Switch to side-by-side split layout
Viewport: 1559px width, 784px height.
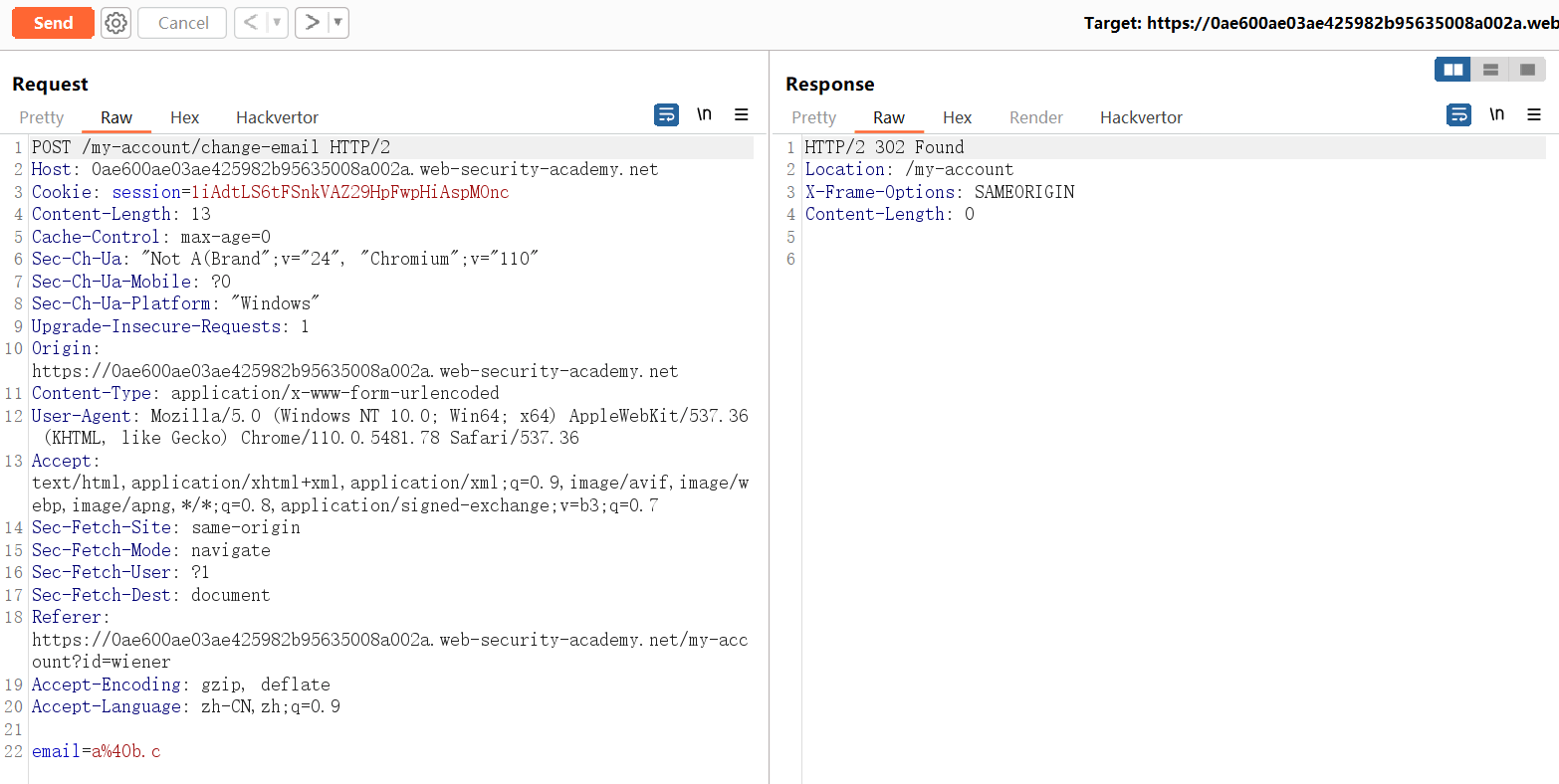point(1452,70)
